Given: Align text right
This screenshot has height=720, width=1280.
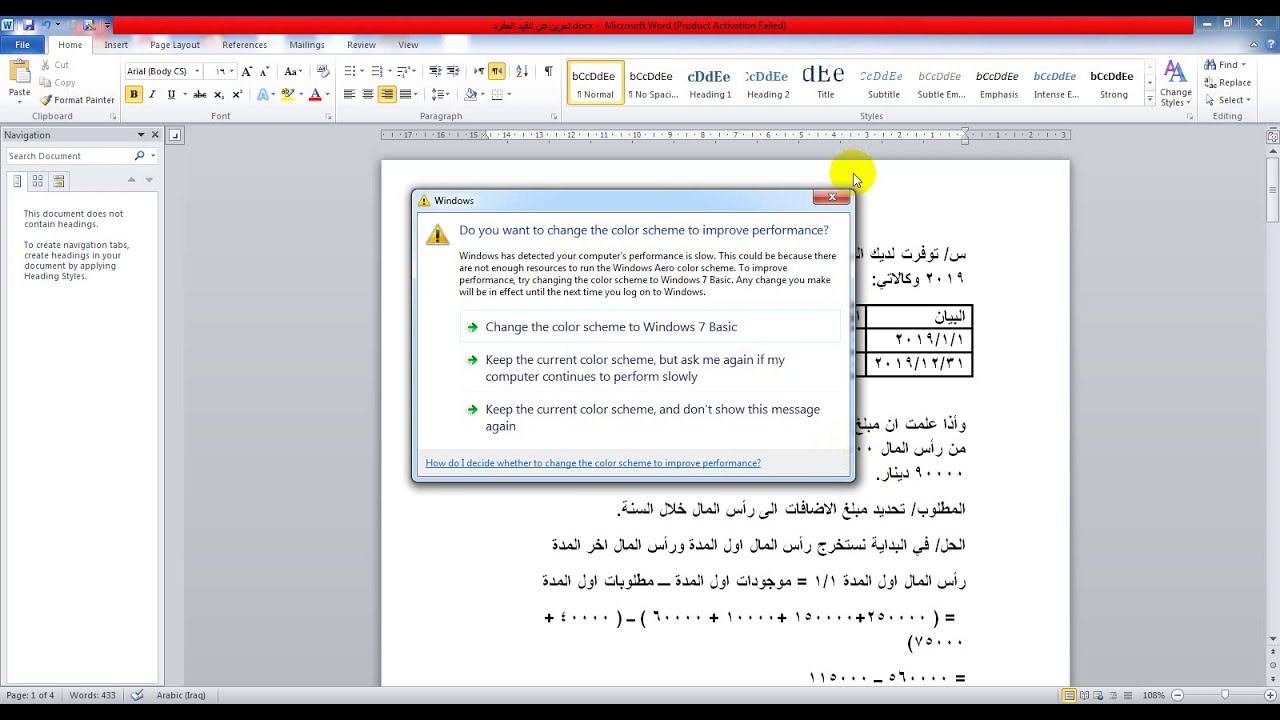Looking at the screenshot, I should (x=387, y=94).
